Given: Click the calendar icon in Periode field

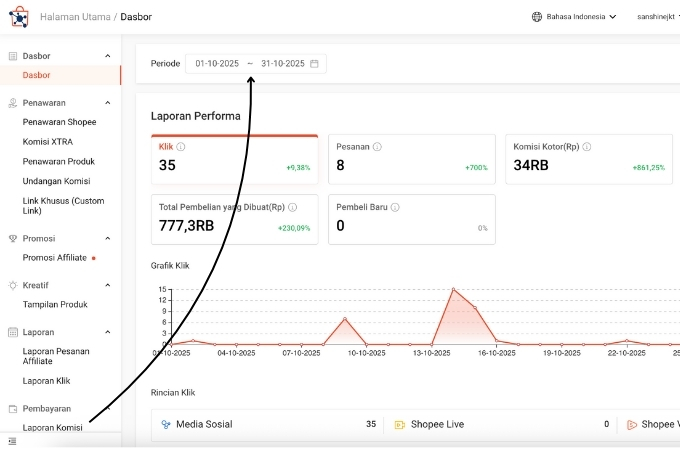Looking at the screenshot, I should (314, 64).
